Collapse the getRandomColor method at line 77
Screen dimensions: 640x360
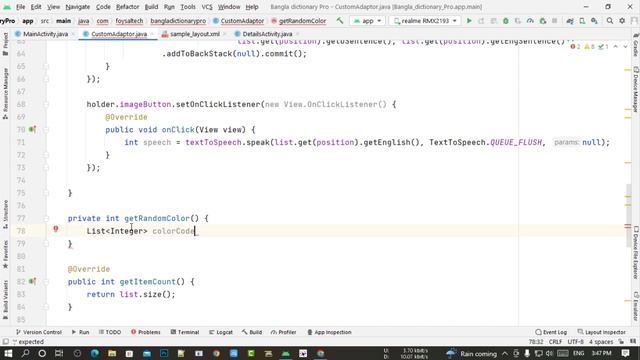point(46,218)
